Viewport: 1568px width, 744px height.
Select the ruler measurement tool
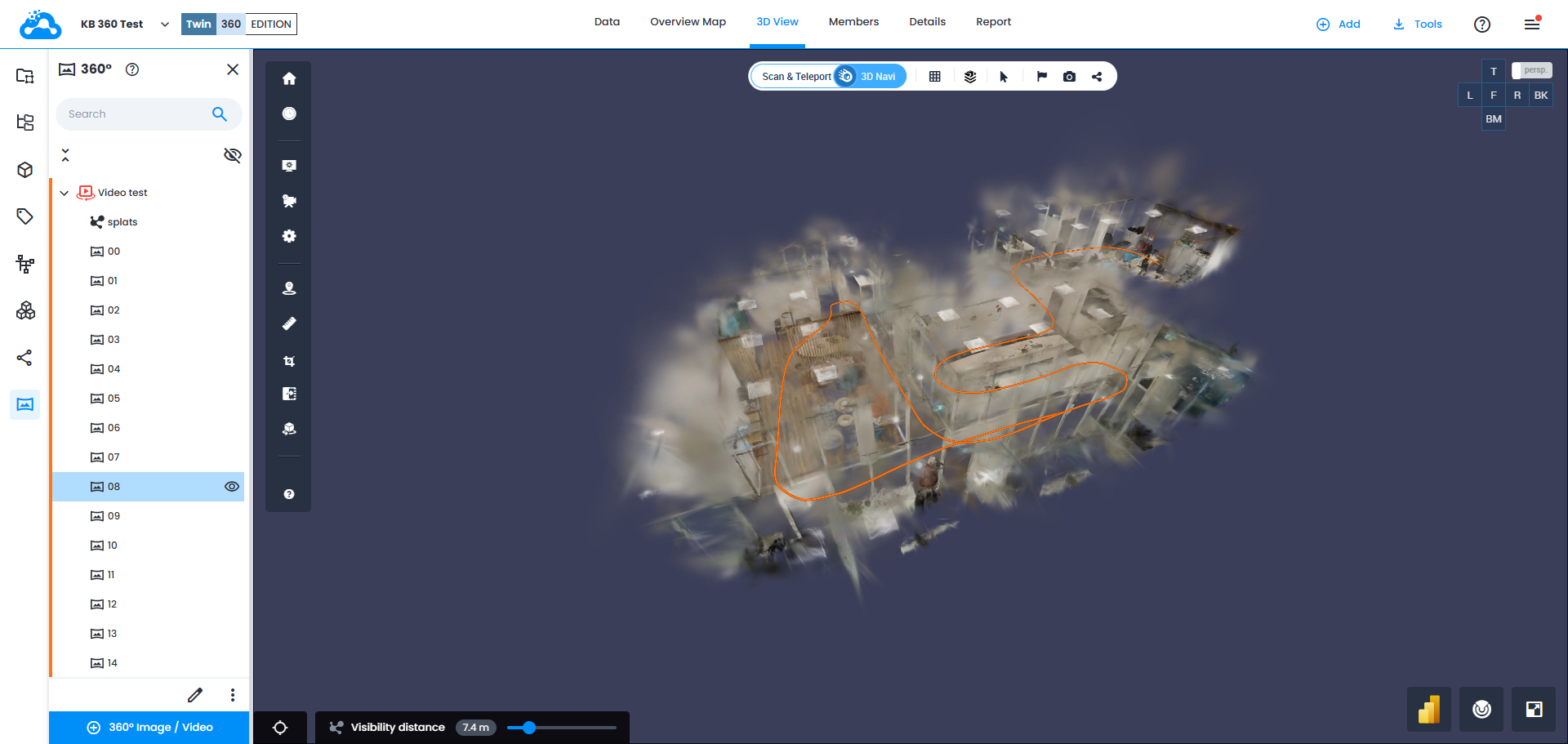click(289, 323)
